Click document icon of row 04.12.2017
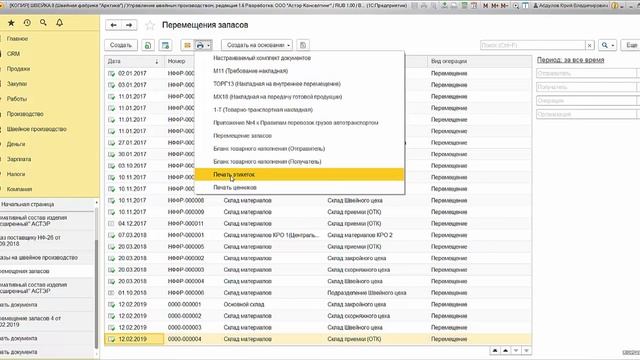This screenshot has width=640, height=360. [x=111, y=224]
